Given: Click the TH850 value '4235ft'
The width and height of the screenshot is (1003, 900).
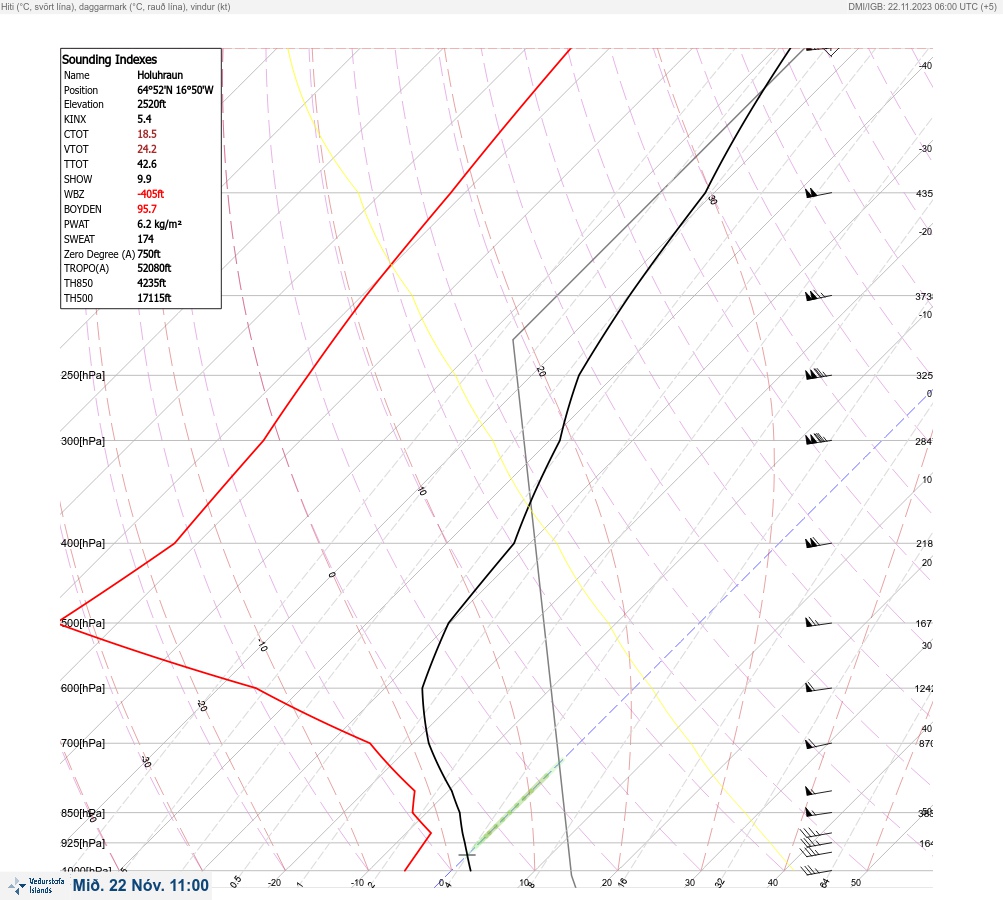Looking at the screenshot, I should pyautogui.click(x=152, y=283).
